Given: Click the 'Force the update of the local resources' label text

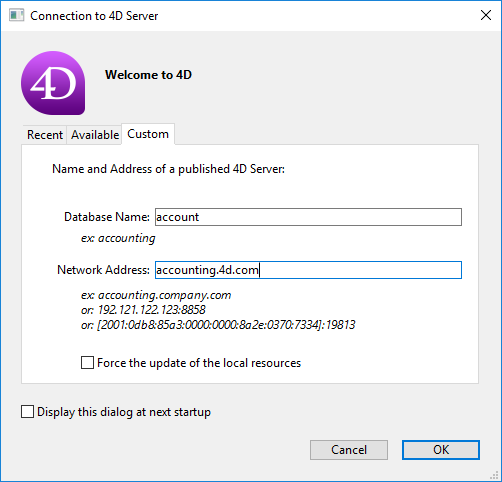Looking at the screenshot, I should (199, 363).
